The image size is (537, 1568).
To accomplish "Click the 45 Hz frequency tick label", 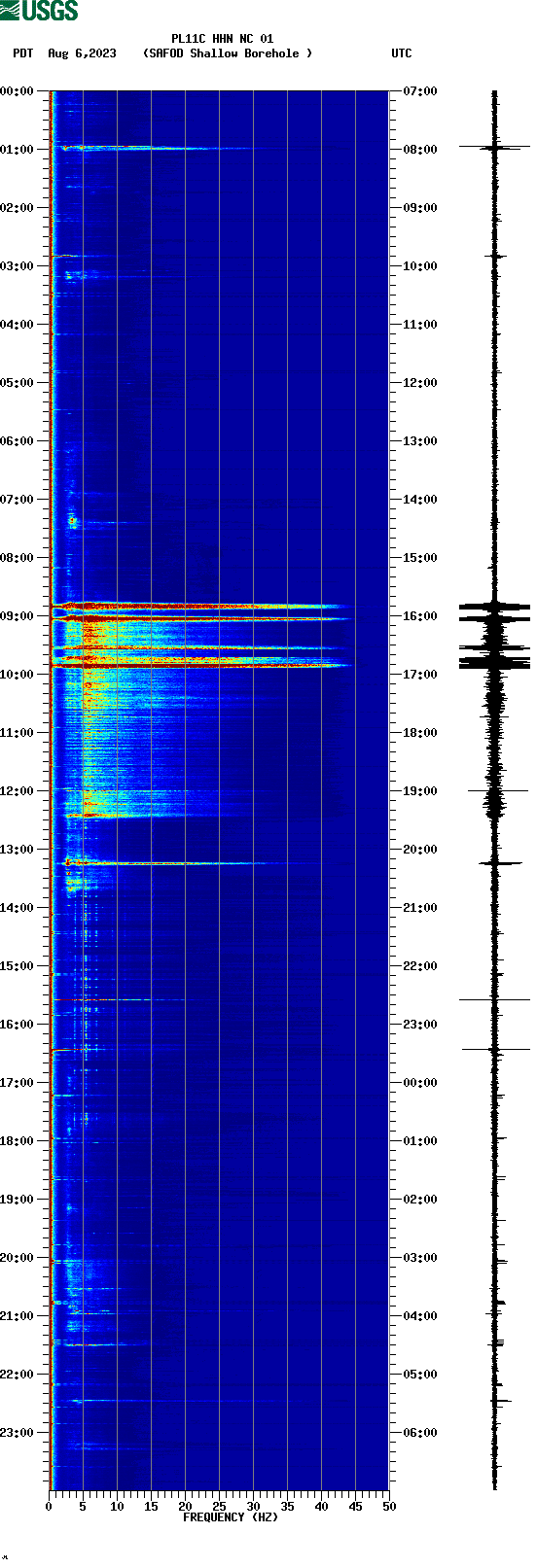I will [355, 1507].
